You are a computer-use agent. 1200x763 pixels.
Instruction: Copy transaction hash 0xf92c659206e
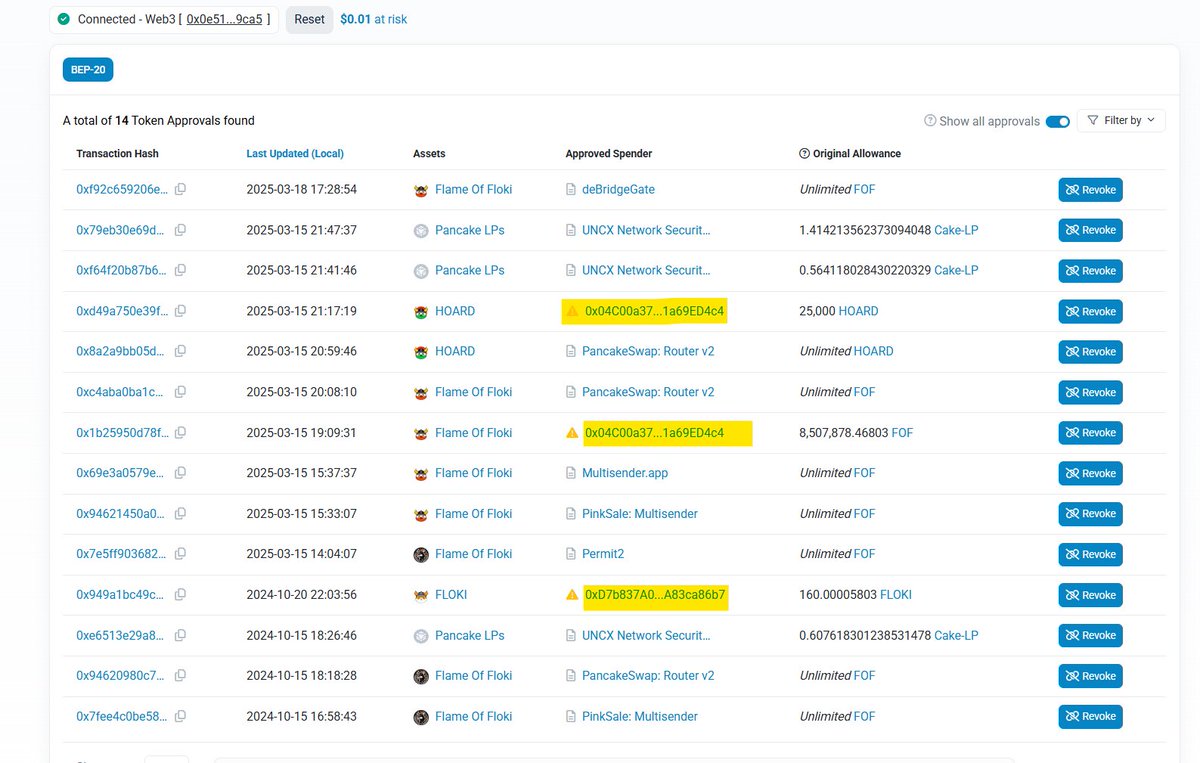point(181,189)
